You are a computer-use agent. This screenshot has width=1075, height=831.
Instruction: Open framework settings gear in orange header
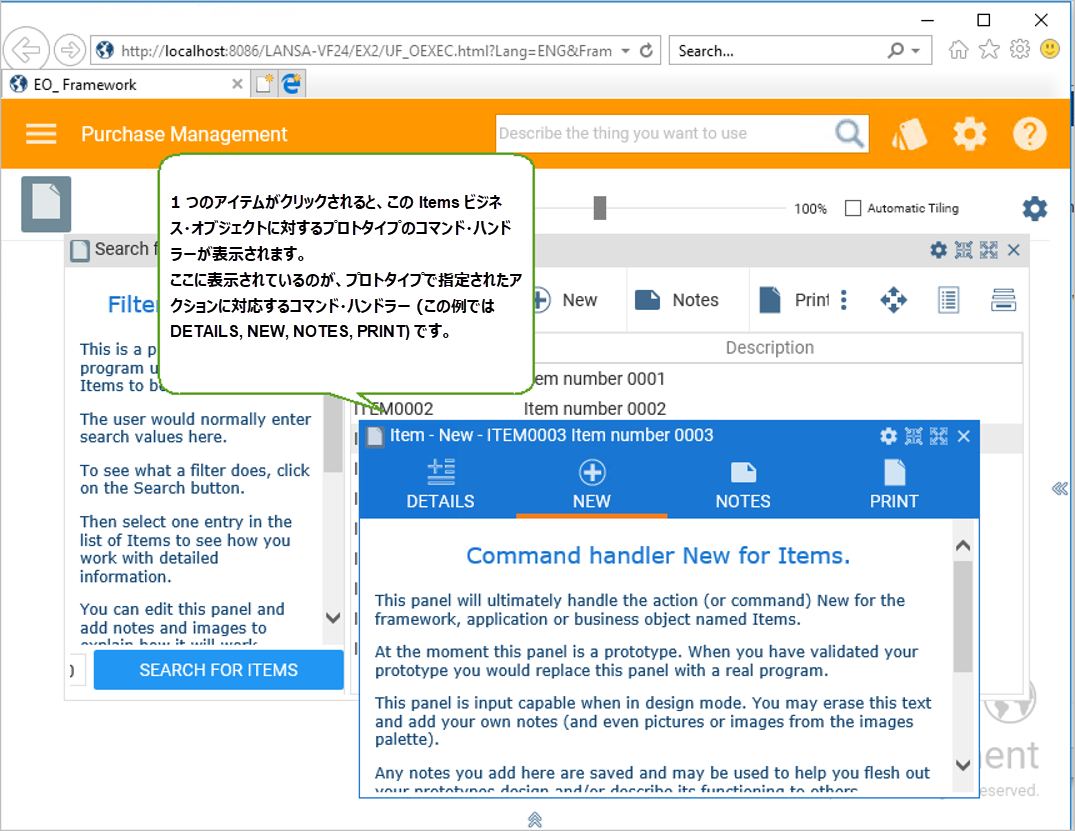pyautogui.click(x=969, y=134)
